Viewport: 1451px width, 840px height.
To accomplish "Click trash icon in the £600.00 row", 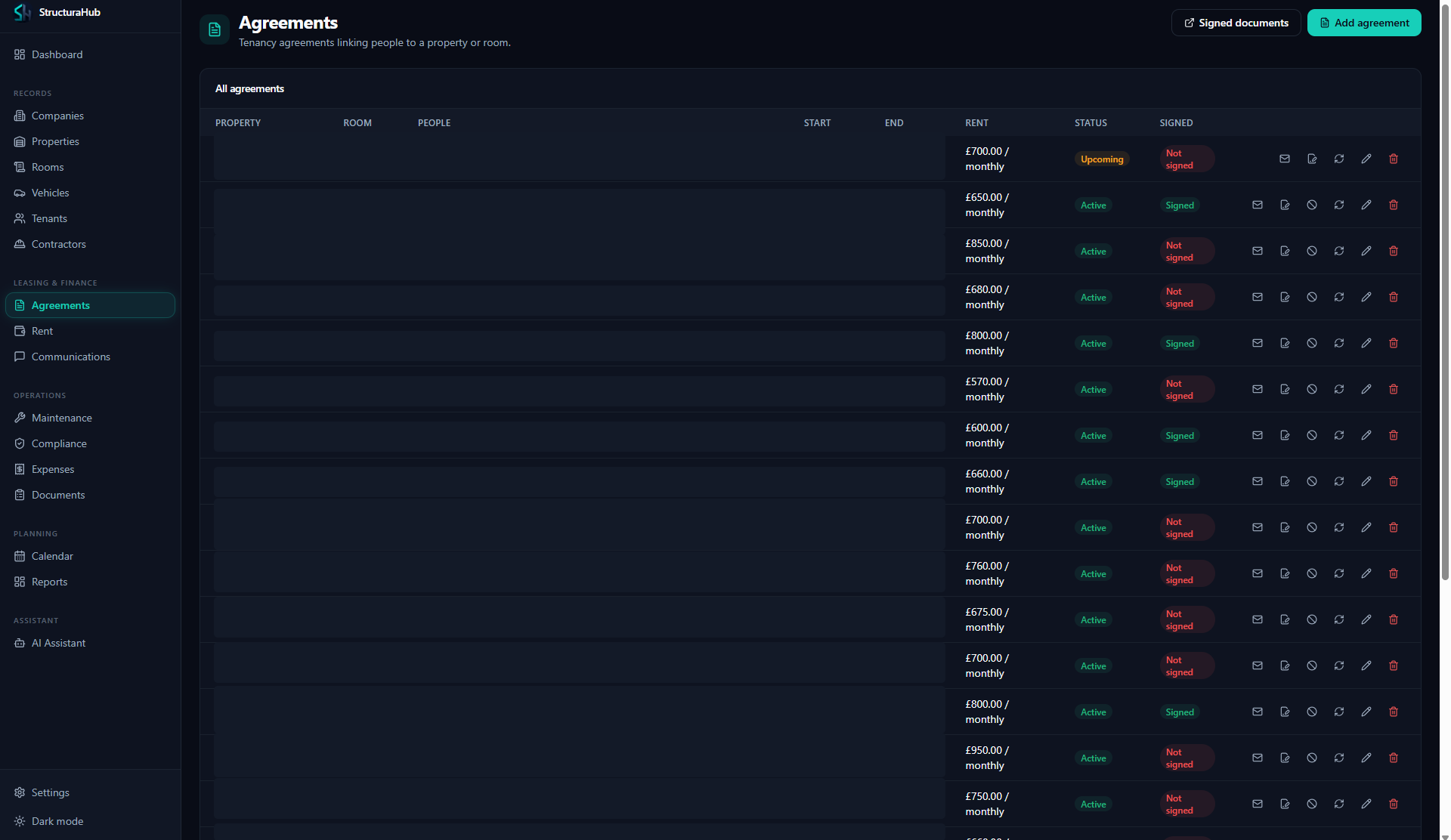I will pos(1394,435).
